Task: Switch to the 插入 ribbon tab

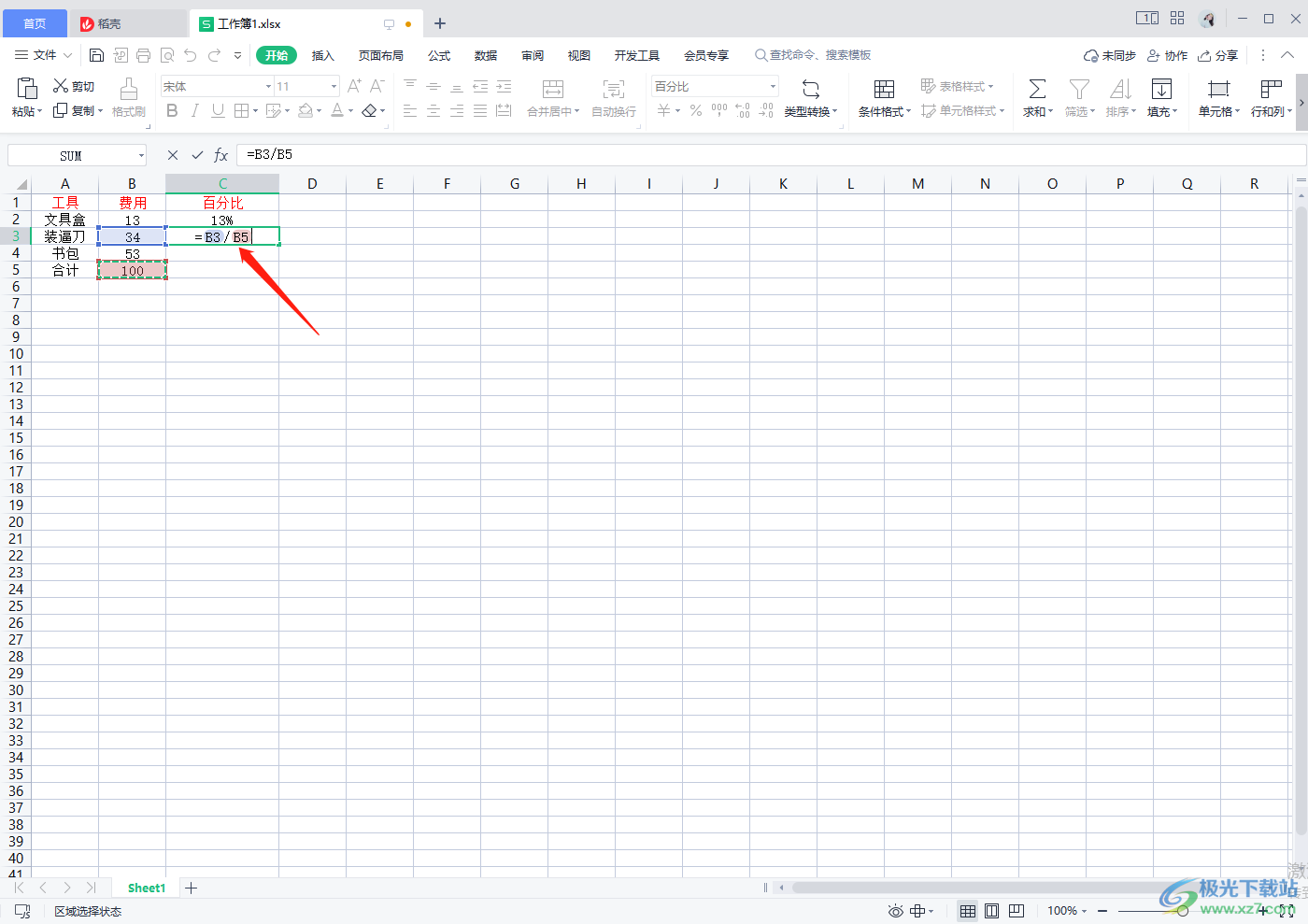Action: (x=323, y=55)
